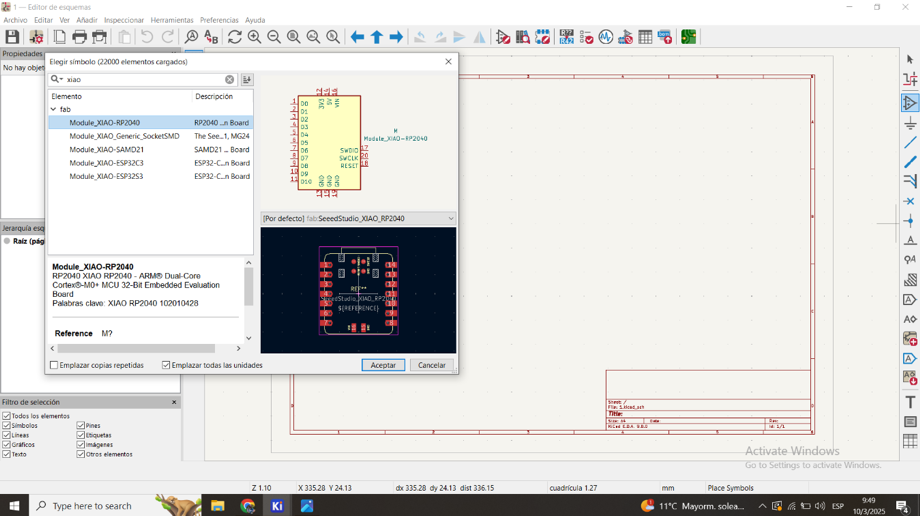This screenshot has height=516, width=920.
Task: Open the Symbol Editor icon
Action: click(503, 37)
